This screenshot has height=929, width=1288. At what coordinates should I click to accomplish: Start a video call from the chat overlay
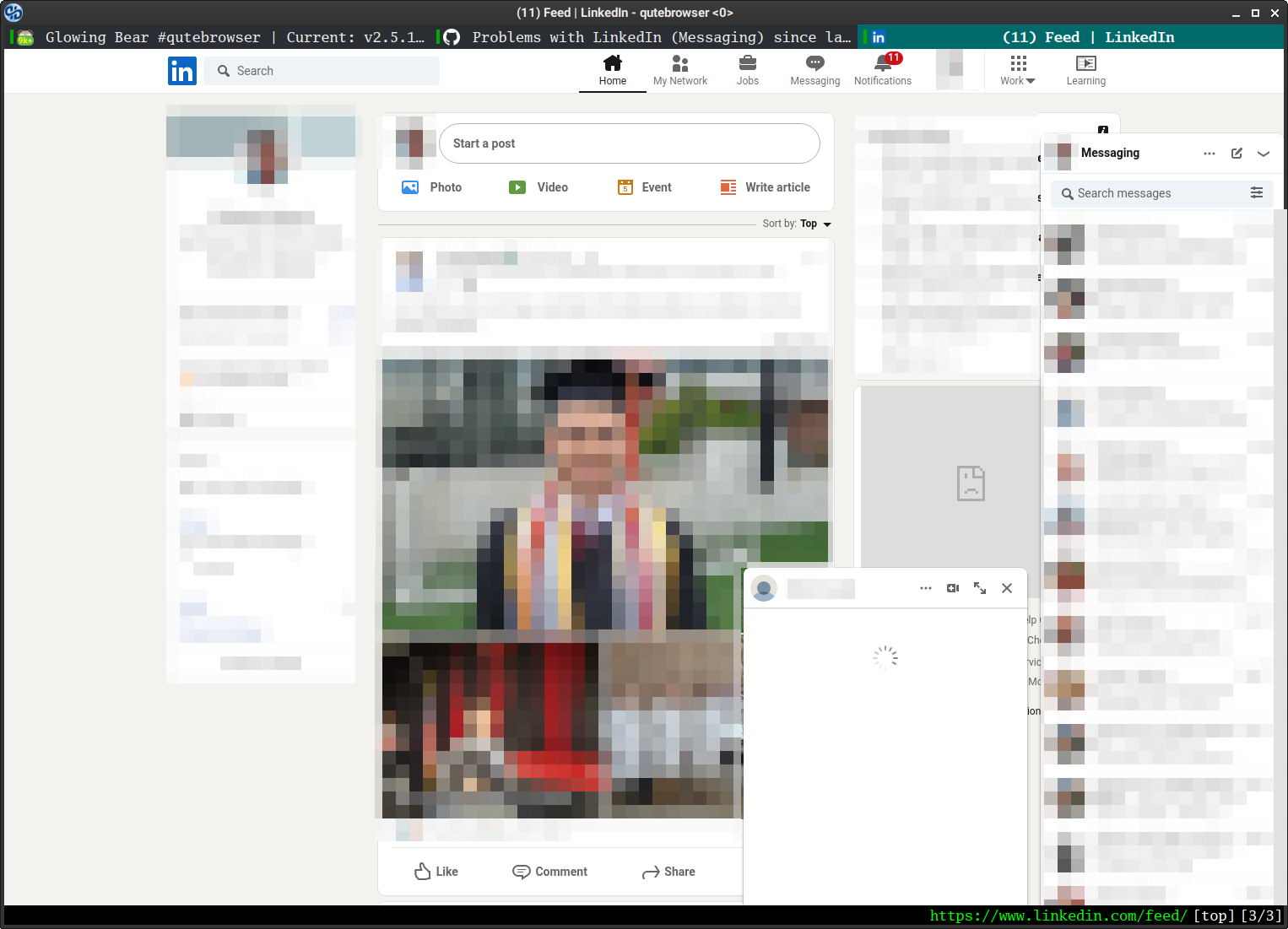point(953,588)
